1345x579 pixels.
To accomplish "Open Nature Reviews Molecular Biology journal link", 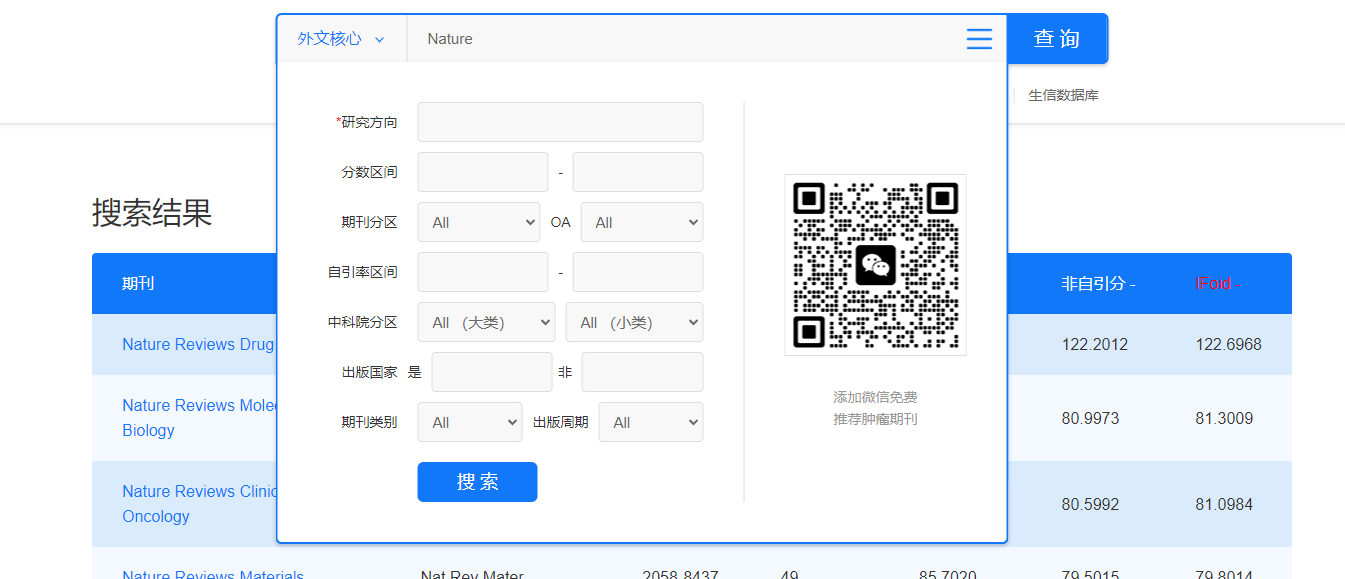I will point(198,418).
